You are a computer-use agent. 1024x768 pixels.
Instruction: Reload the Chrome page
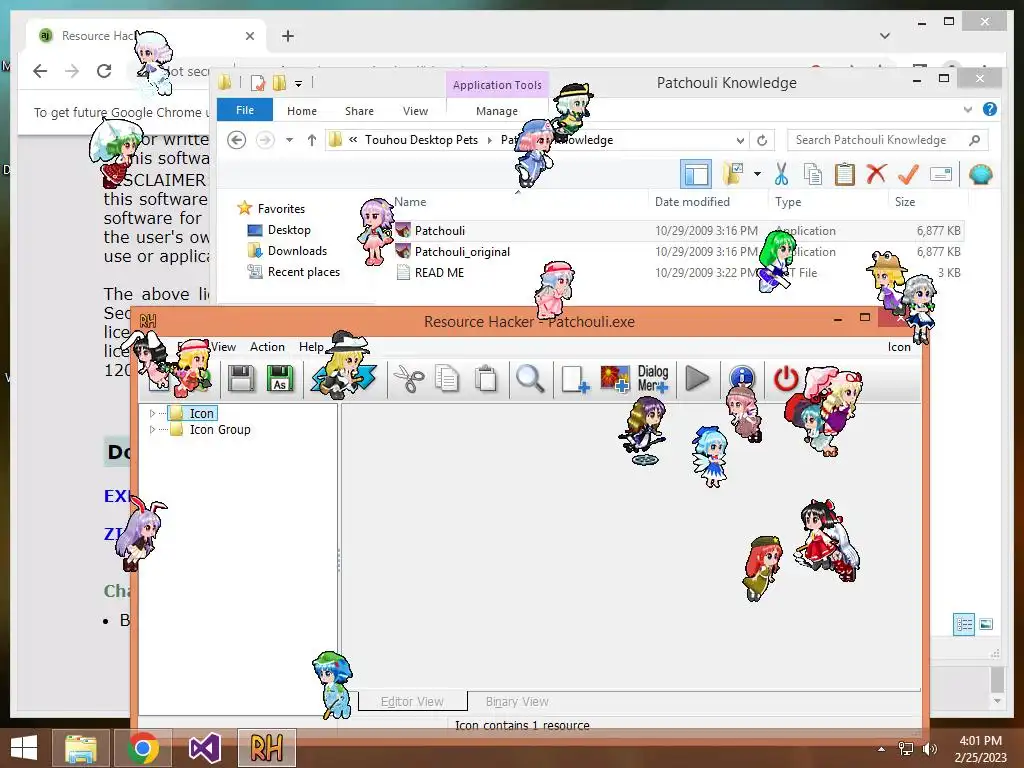tap(104, 71)
